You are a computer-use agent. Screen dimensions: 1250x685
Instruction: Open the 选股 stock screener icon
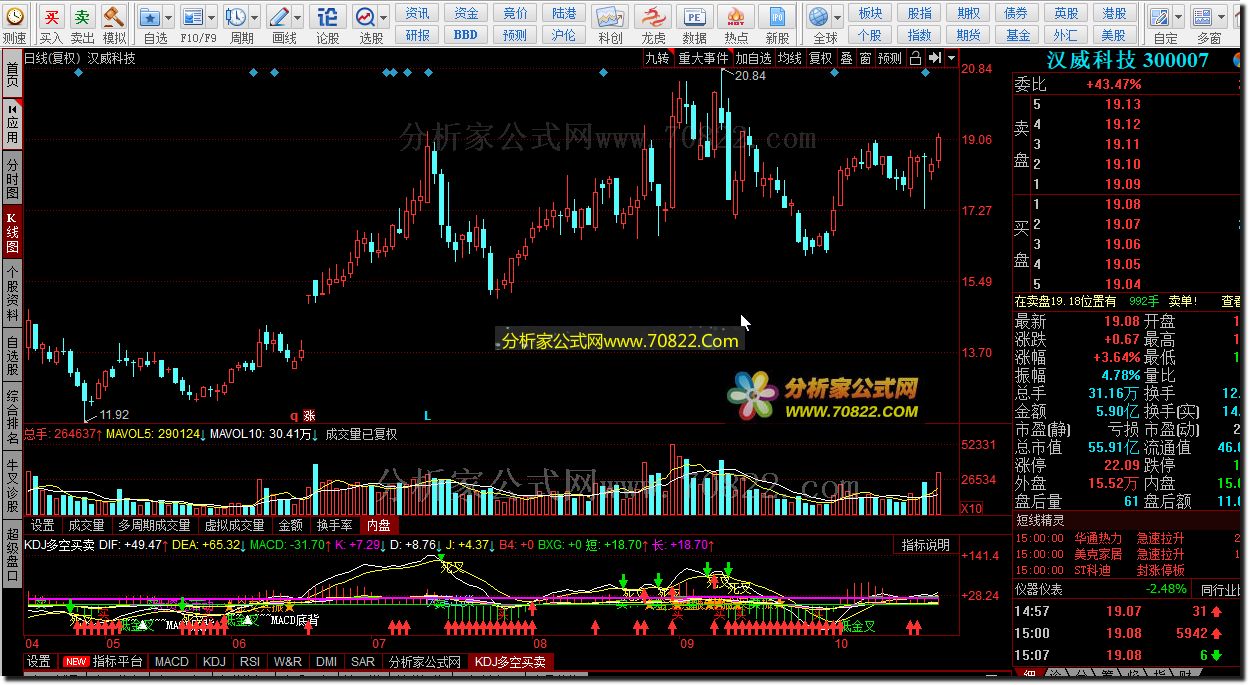click(366, 17)
